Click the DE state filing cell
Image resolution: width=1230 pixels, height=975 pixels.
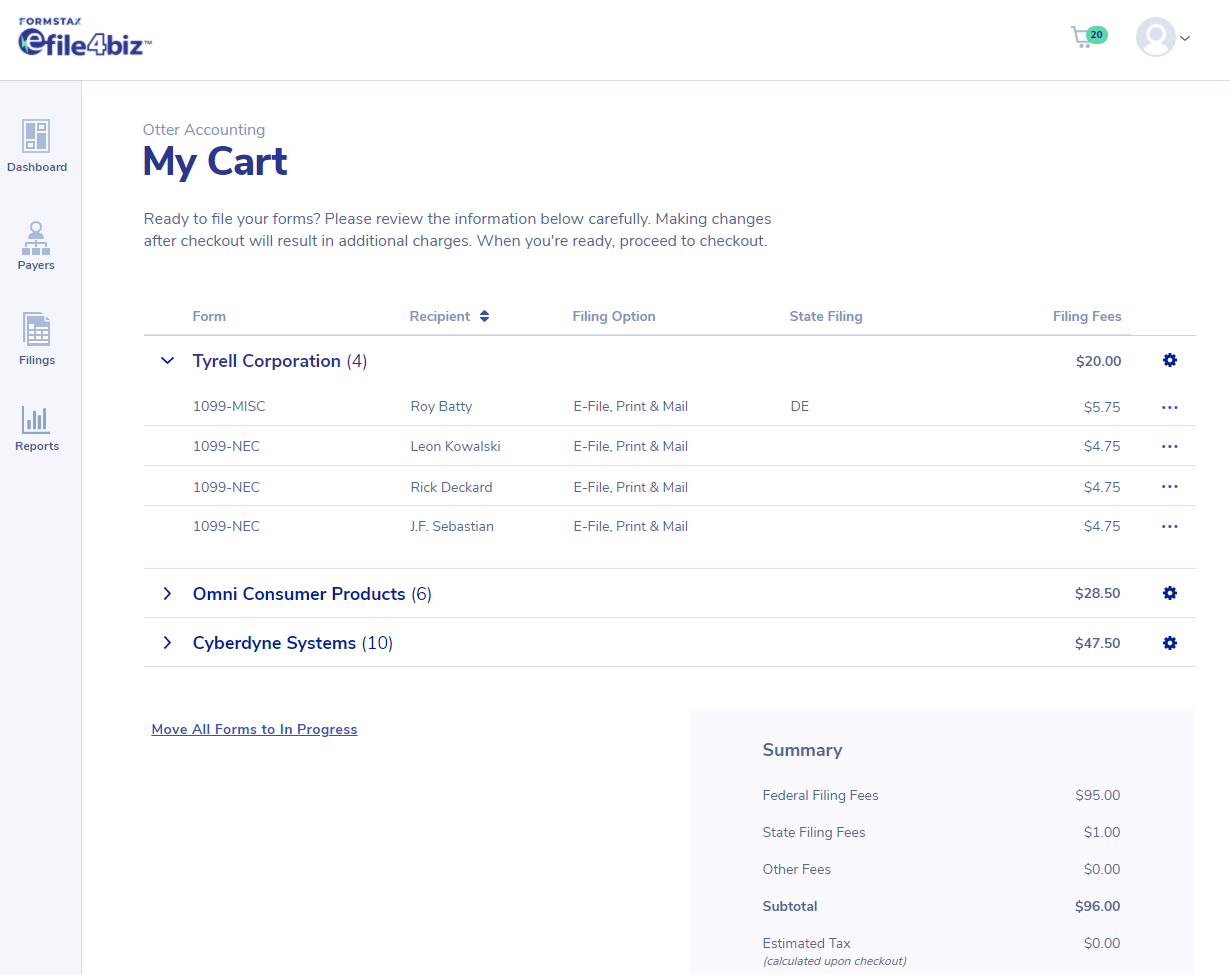(x=799, y=407)
